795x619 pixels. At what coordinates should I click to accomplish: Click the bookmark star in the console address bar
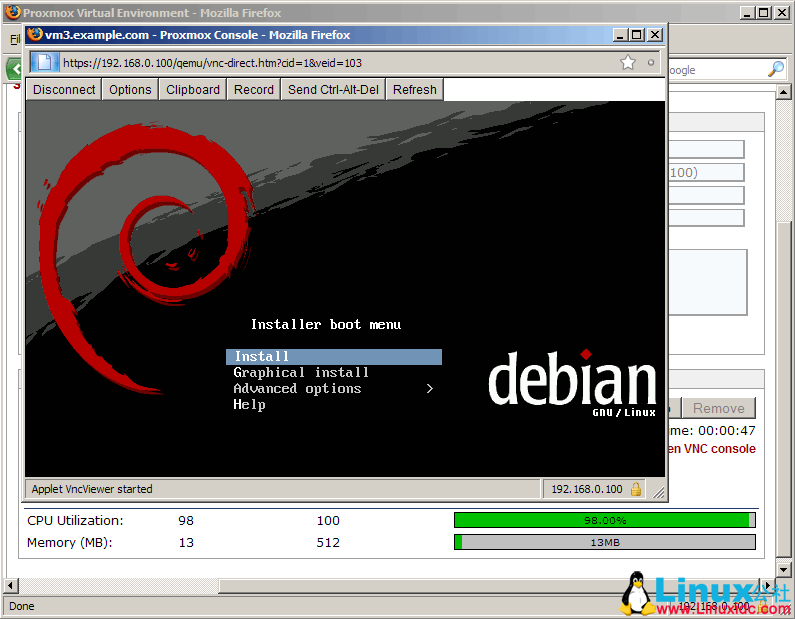coord(628,62)
